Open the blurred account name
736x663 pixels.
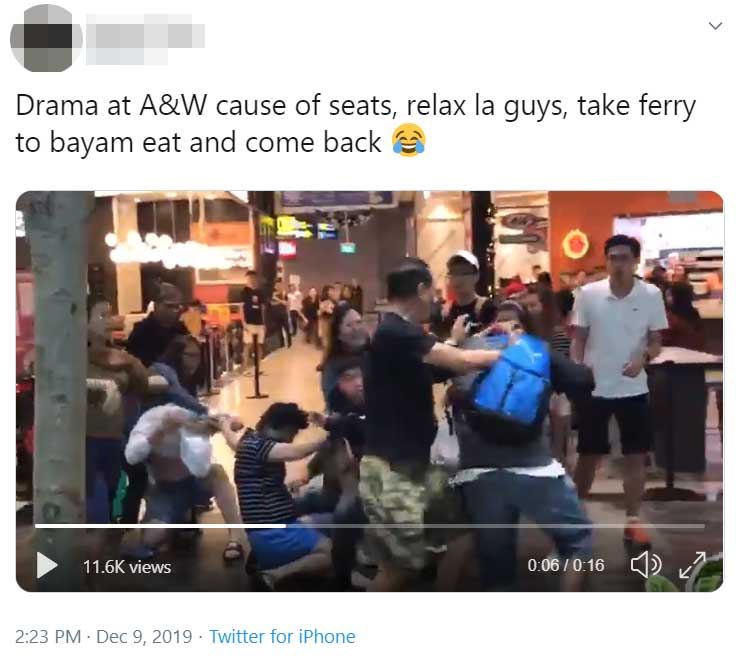pos(145,39)
